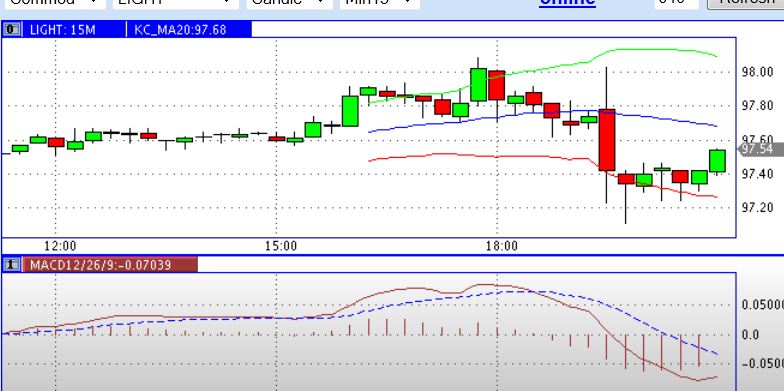Screen dimensions: 784x391
Task: Click the 97.80 price axis label
Action: 758,106
